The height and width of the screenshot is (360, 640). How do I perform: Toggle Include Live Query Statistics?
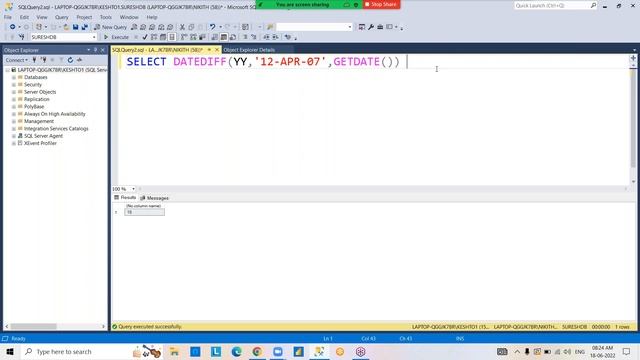coord(193,37)
